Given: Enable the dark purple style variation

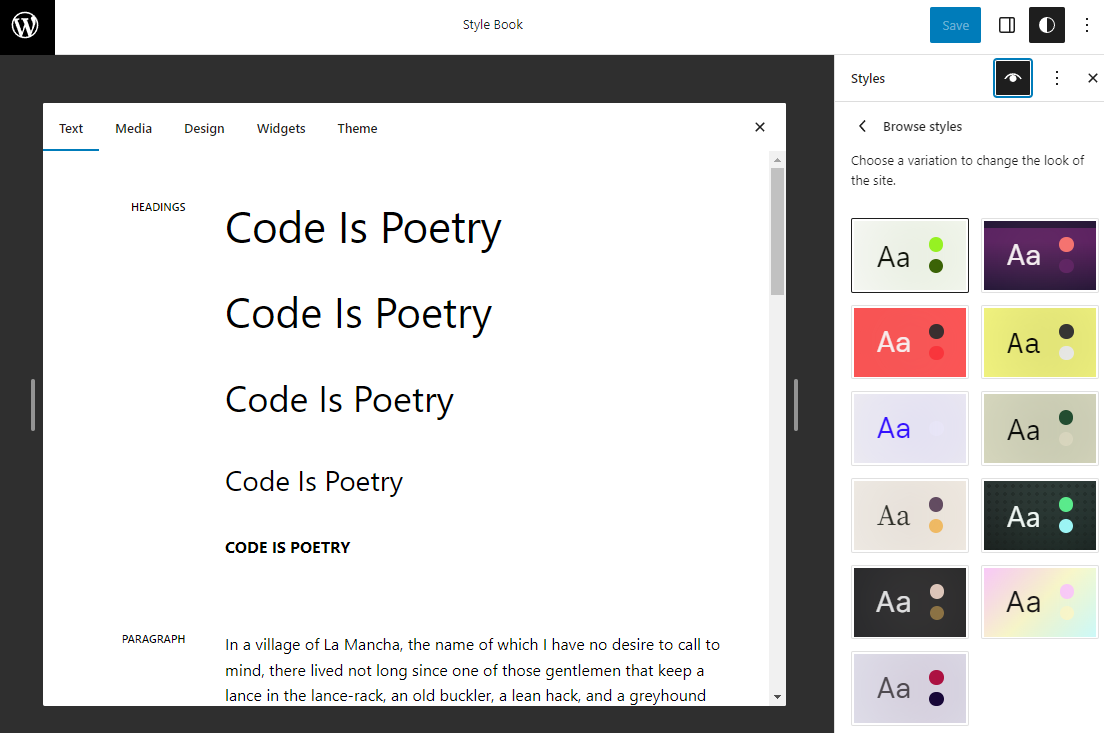Looking at the screenshot, I should click(1039, 255).
